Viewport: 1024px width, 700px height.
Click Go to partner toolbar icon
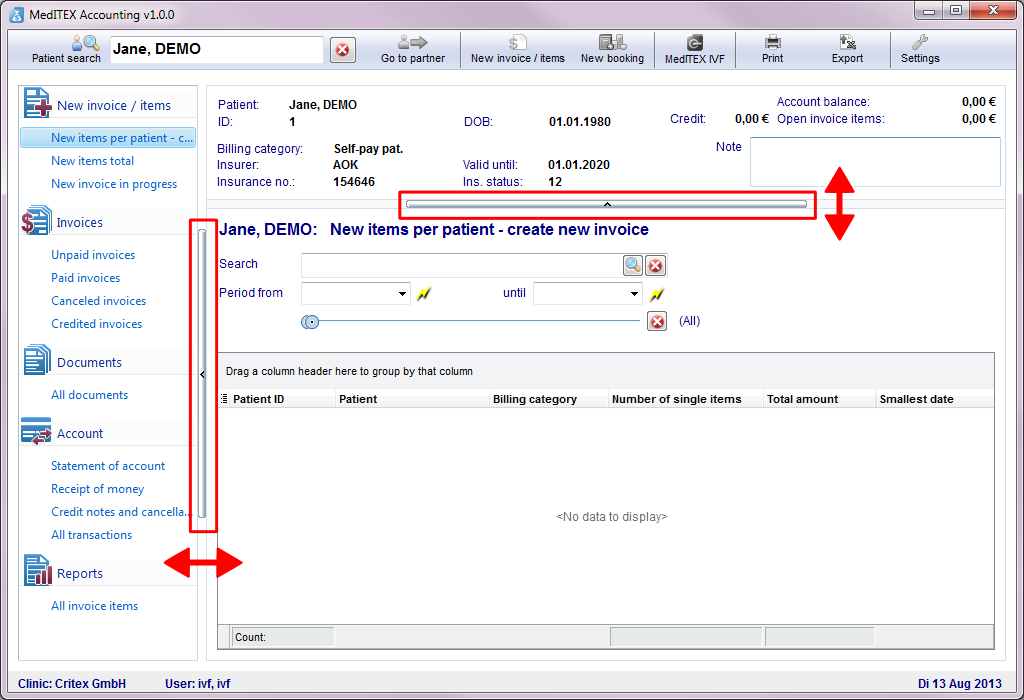pos(413,50)
